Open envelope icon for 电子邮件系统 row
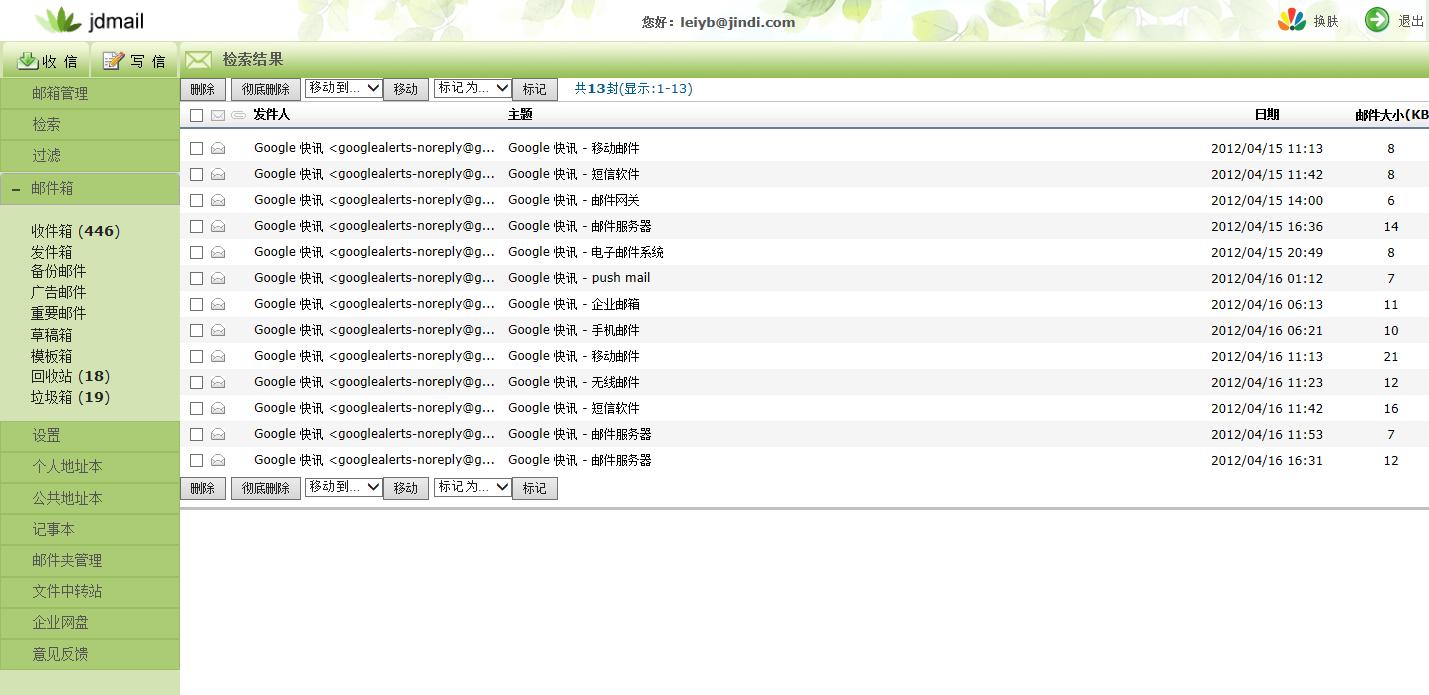The image size is (1429, 695). 218,252
